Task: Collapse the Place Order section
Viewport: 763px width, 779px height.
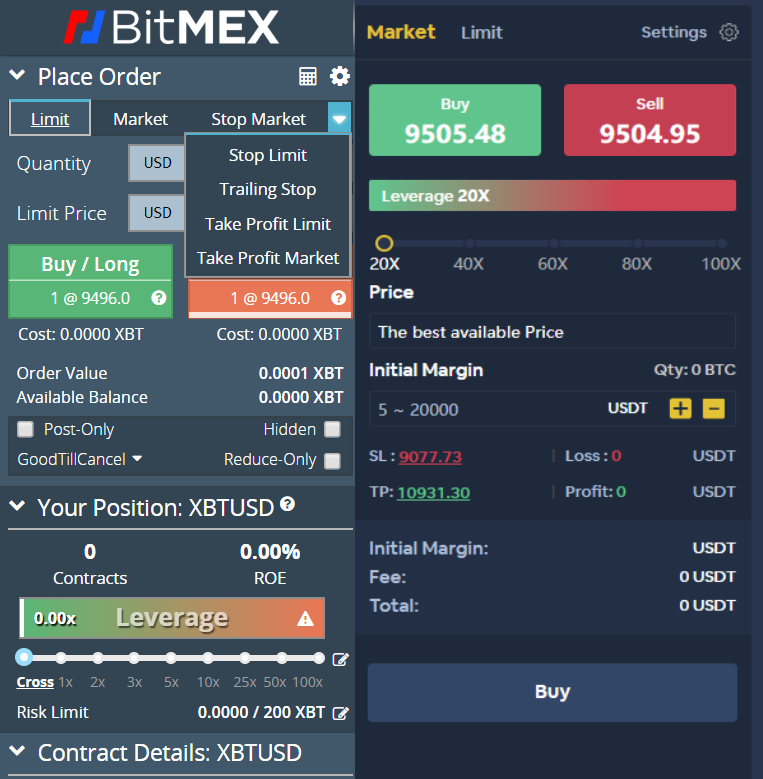Action: point(17,76)
